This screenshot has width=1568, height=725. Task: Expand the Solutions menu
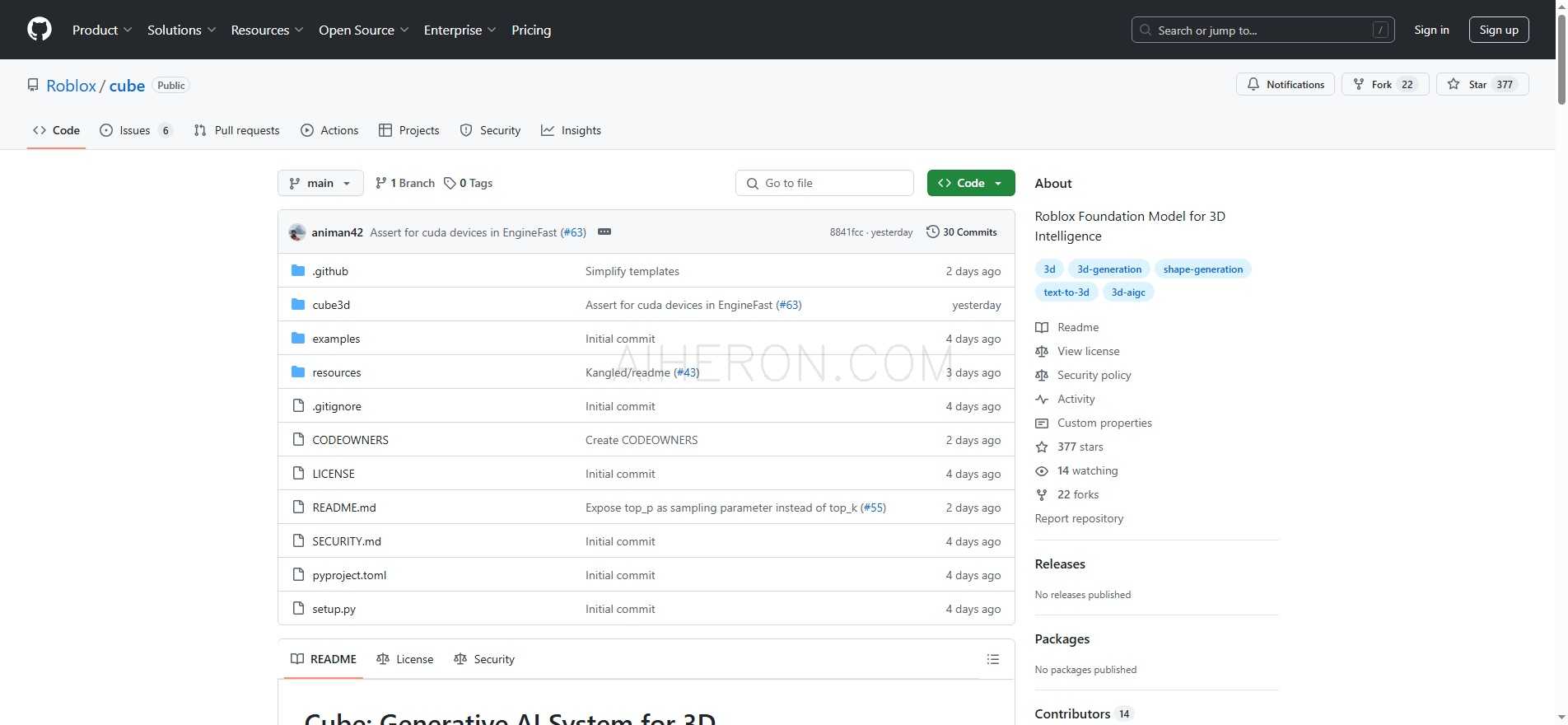tap(182, 30)
